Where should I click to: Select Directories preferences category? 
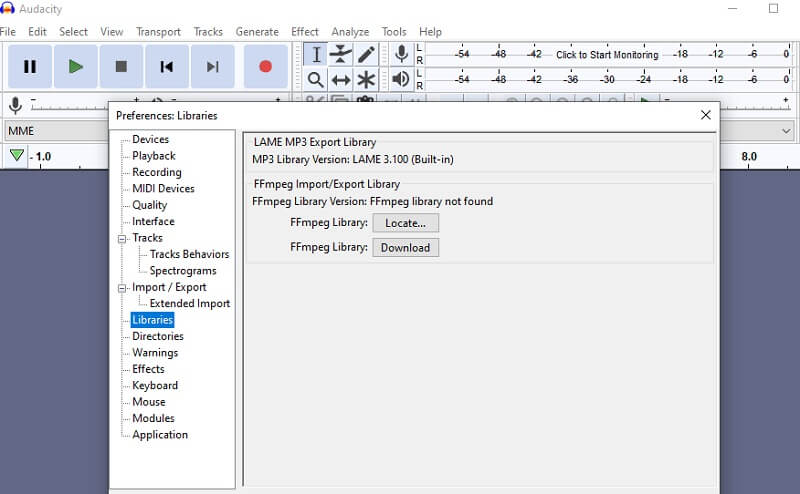[x=158, y=336]
